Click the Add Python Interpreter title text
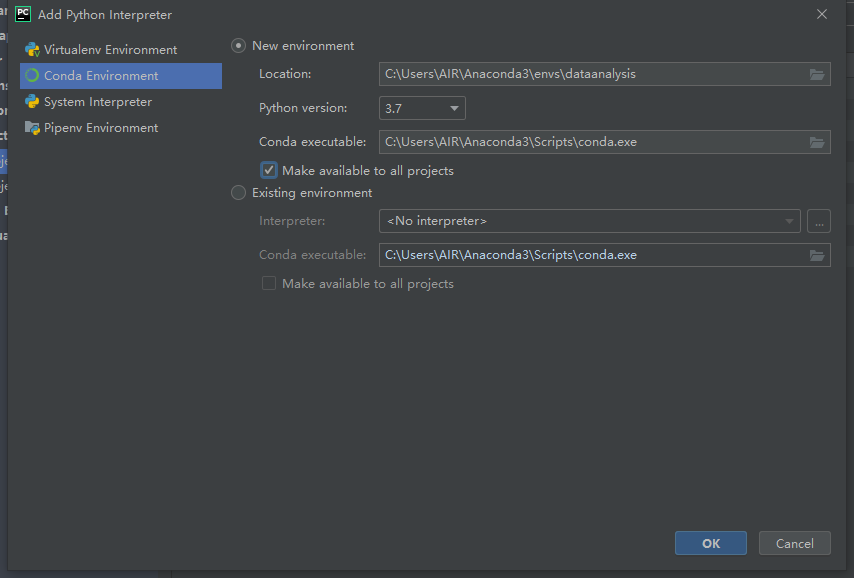 [x=105, y=15]
